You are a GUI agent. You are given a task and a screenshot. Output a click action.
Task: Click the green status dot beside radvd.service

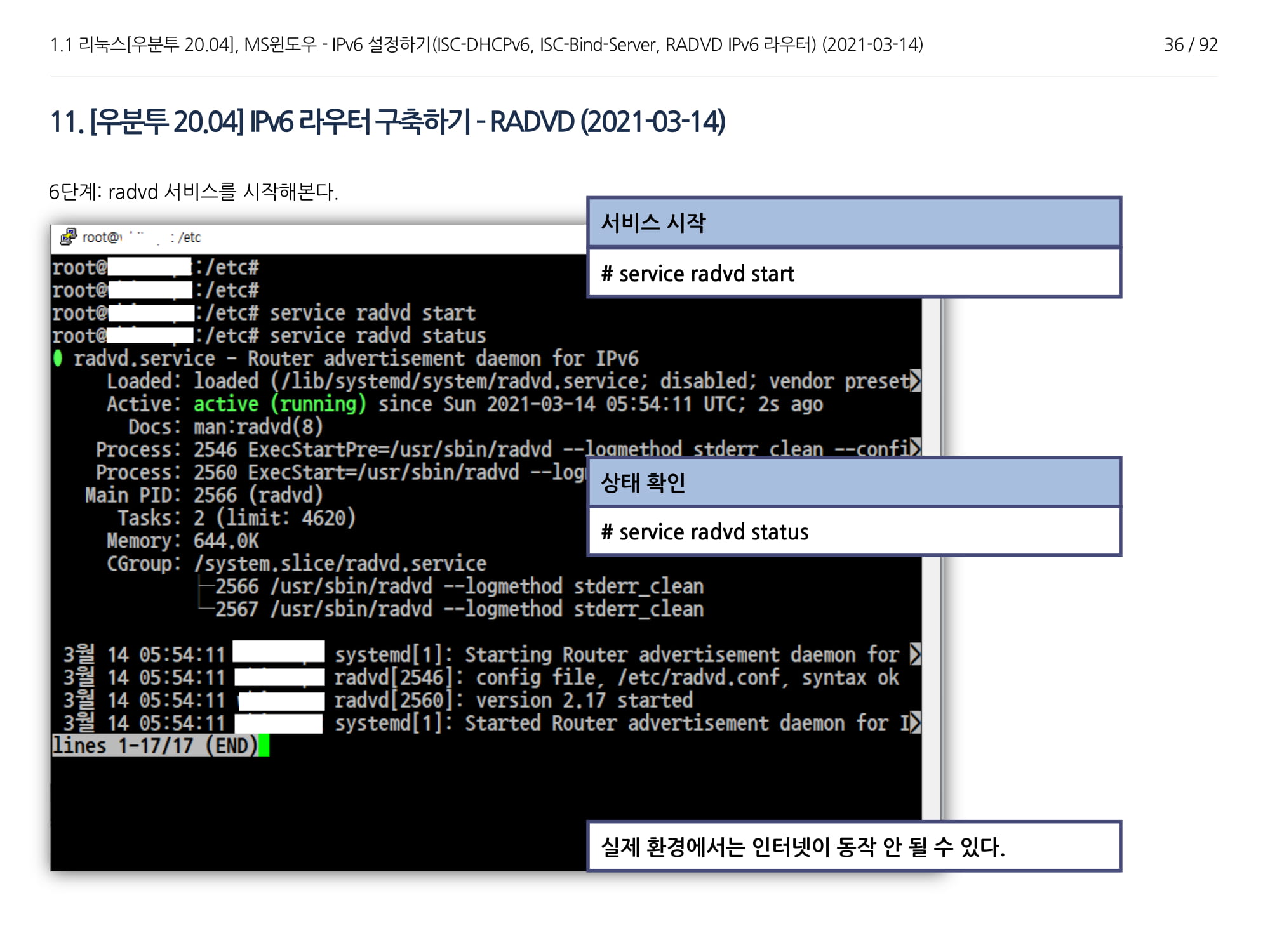[x=58, y=359]
